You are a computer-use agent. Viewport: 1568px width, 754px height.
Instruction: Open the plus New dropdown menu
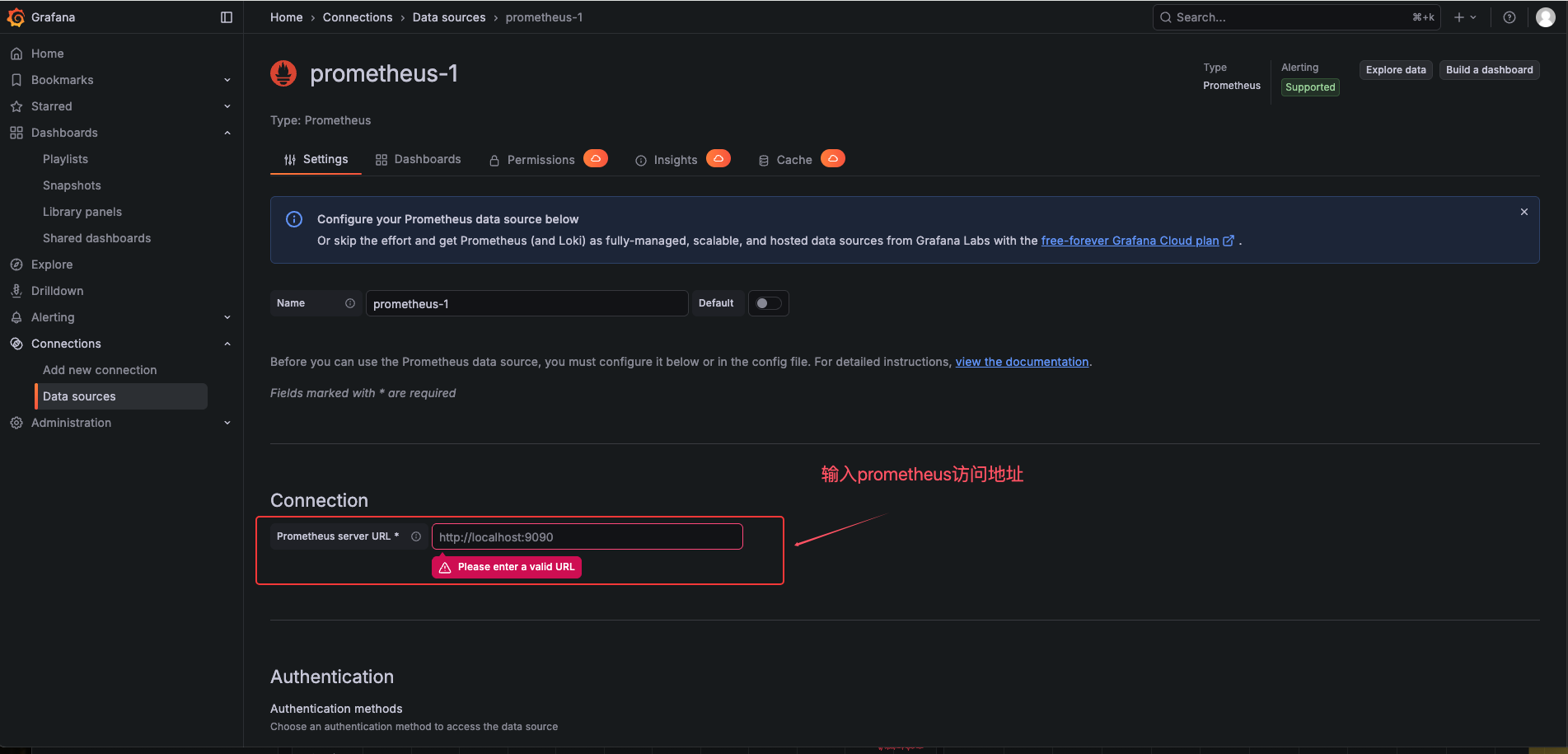(x=1465, y=17)
